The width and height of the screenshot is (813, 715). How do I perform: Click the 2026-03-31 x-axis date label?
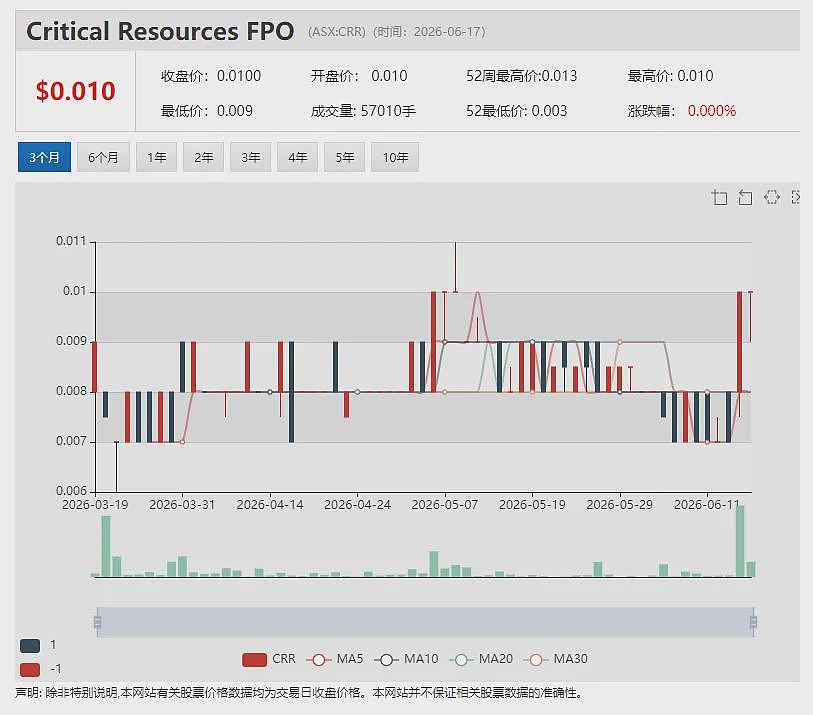tap(182, 505)
